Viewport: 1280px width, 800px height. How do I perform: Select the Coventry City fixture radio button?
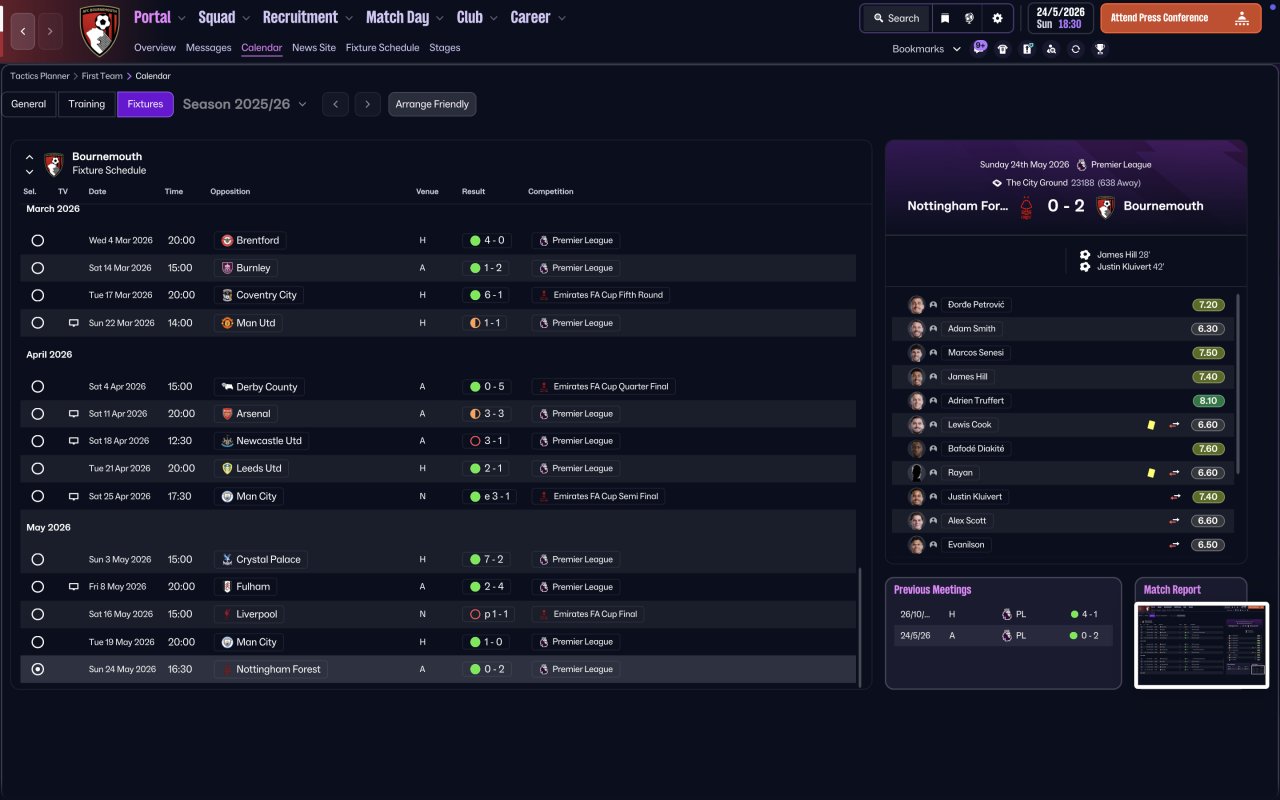click(x=38, y=296)
